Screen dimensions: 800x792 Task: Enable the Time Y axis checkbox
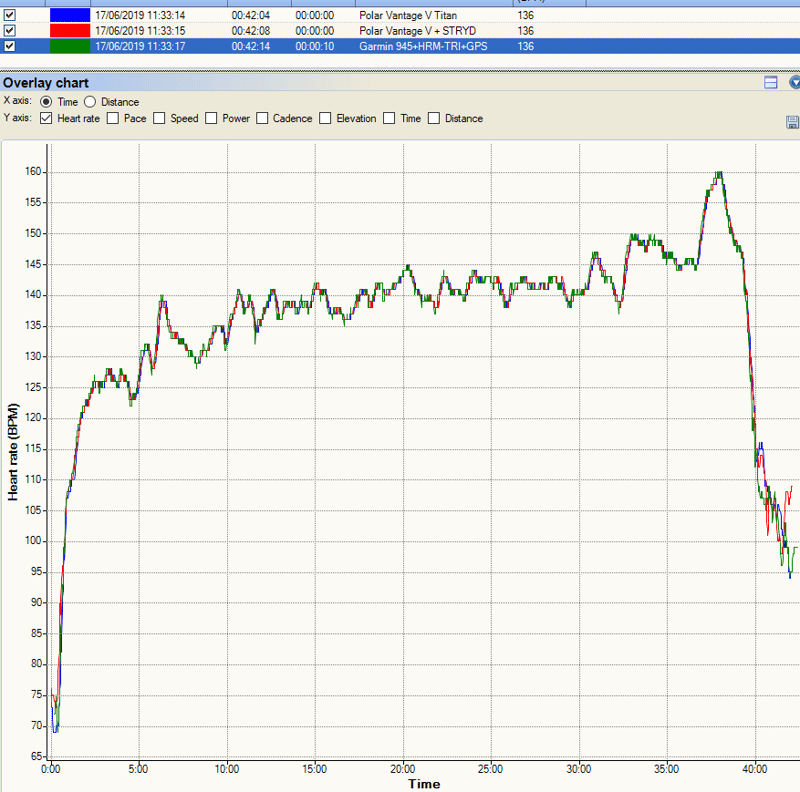point(389,118)
